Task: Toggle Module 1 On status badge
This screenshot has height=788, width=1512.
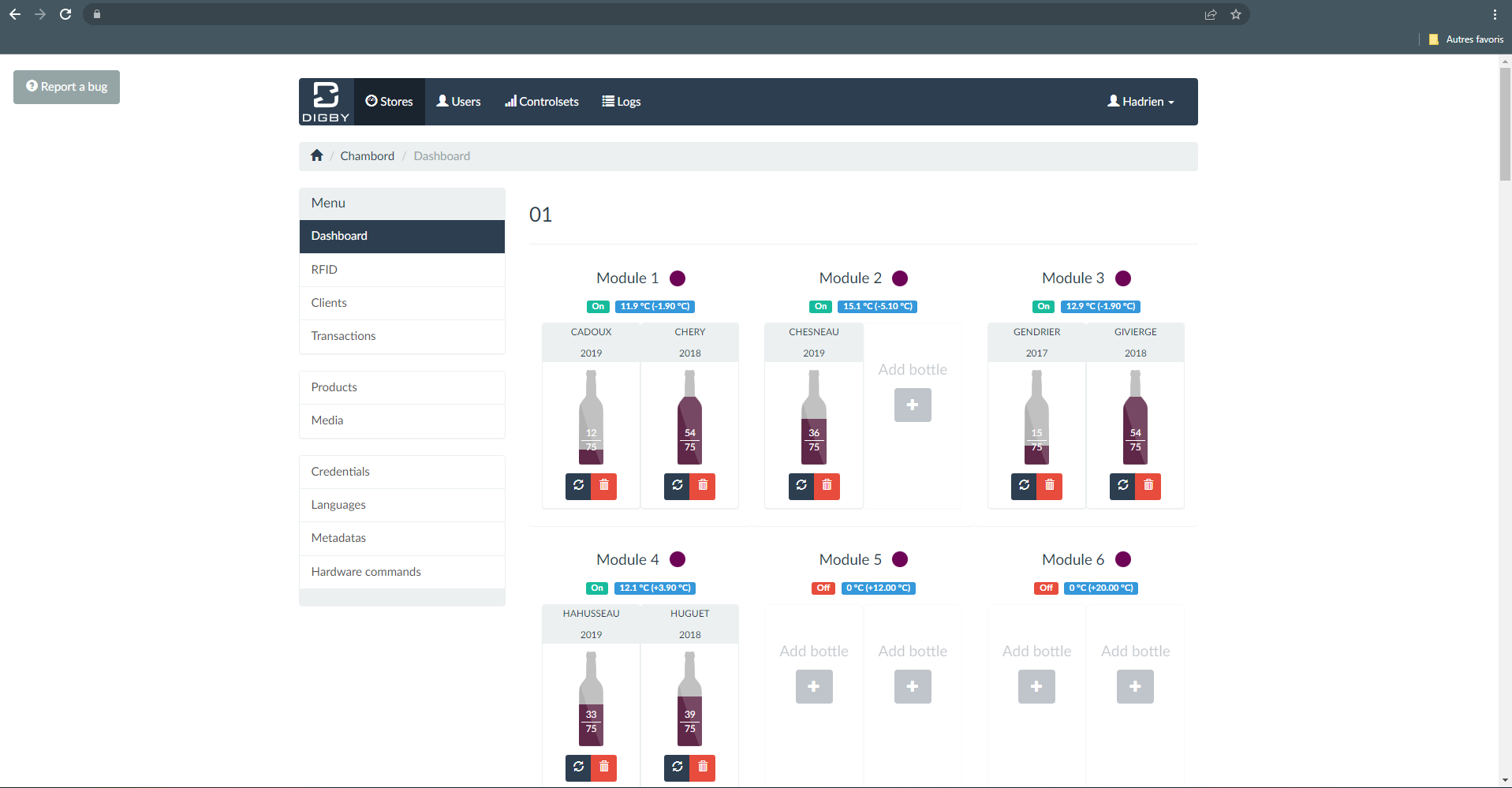Action: pos(598,306)
